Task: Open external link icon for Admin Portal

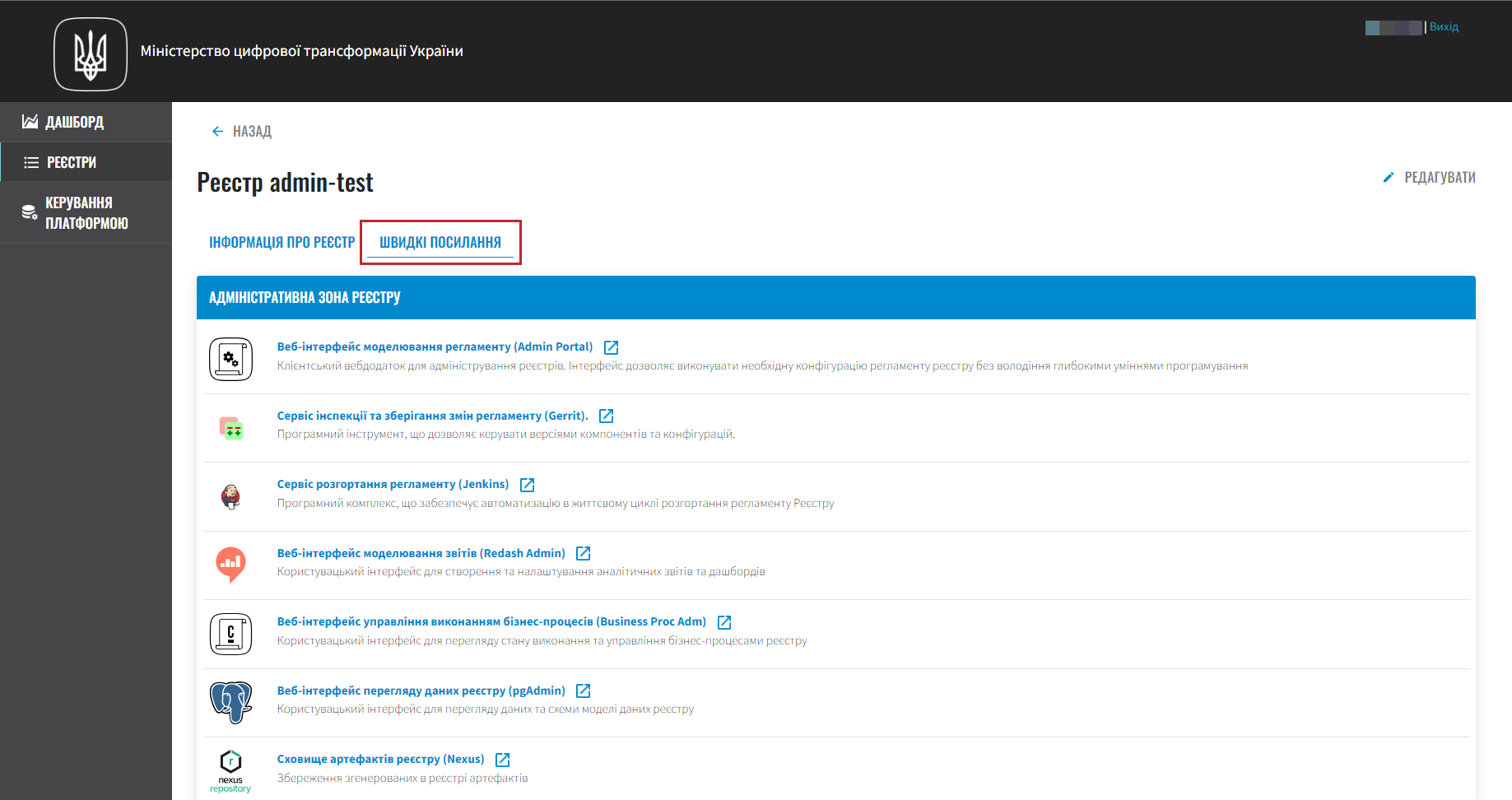Action: (611, 347)
